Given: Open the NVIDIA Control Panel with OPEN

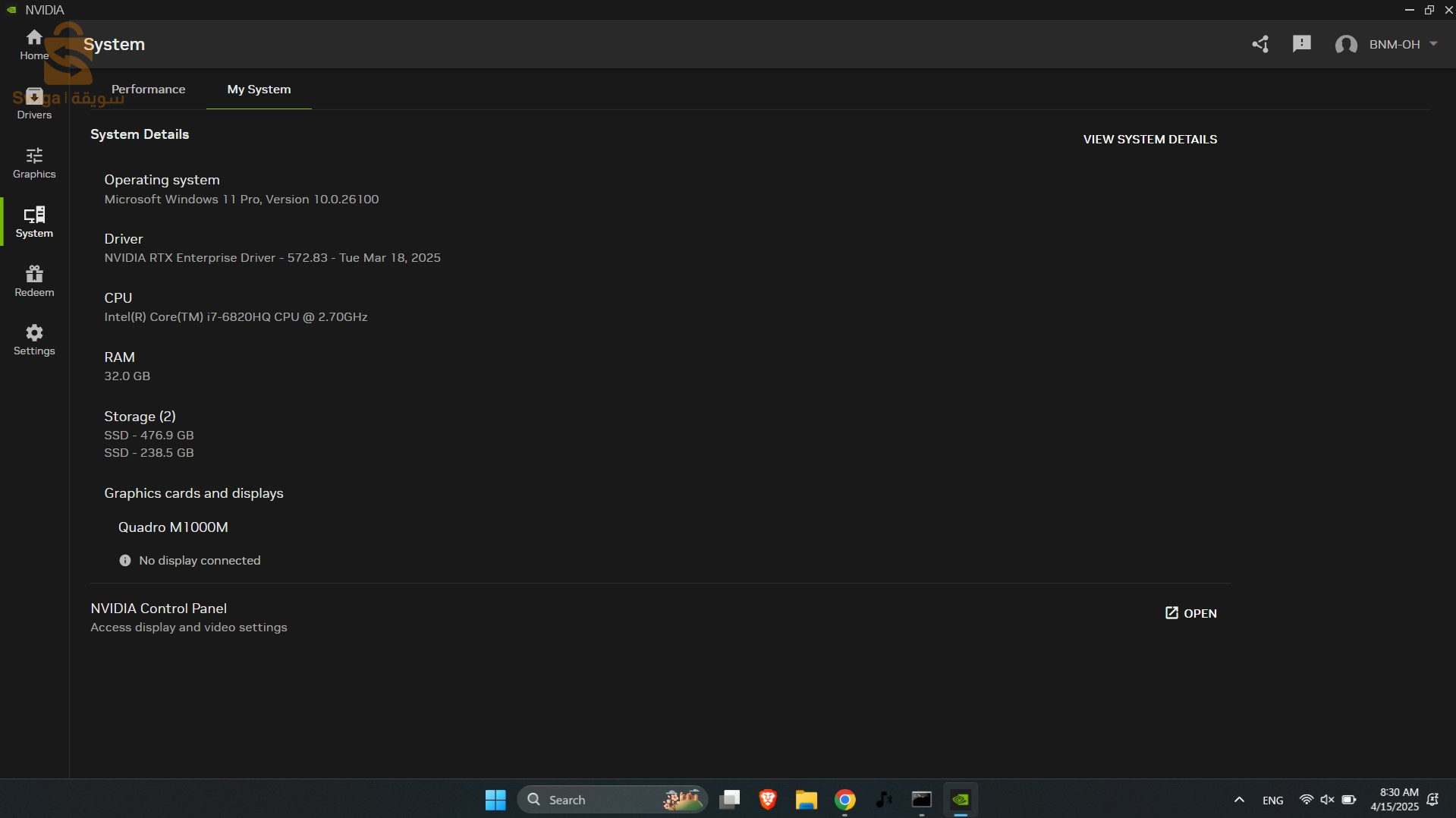Looking at the screenshot, I should (x=1190, y=613).
